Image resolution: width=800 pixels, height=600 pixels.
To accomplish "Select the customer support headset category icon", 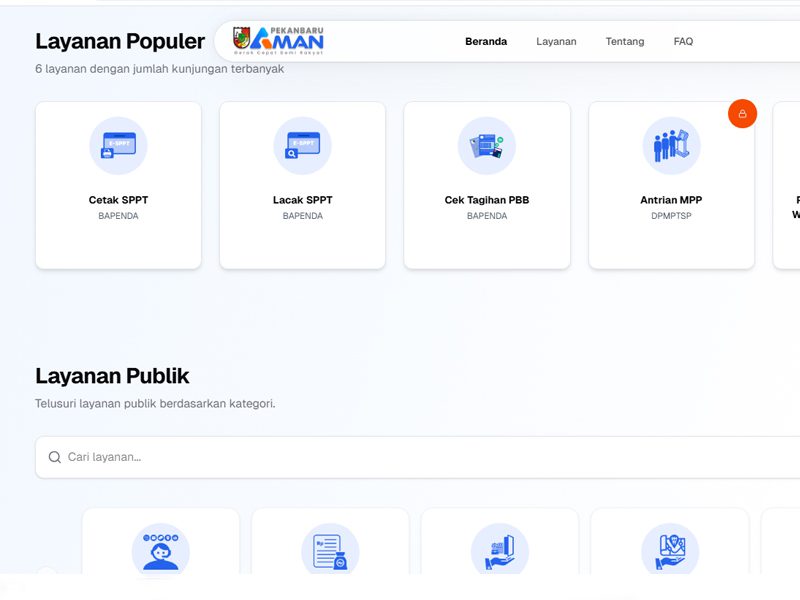I will (x=160, y=550).
